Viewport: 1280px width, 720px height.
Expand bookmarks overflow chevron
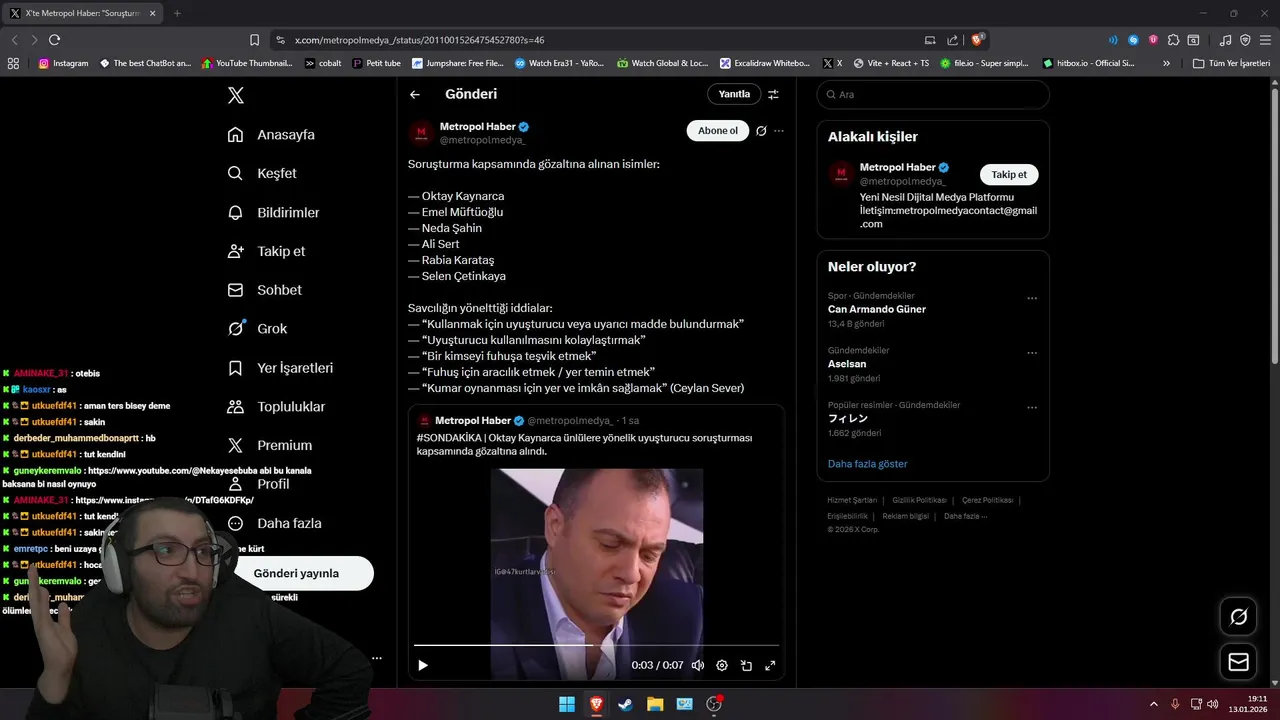(1166, 63)
